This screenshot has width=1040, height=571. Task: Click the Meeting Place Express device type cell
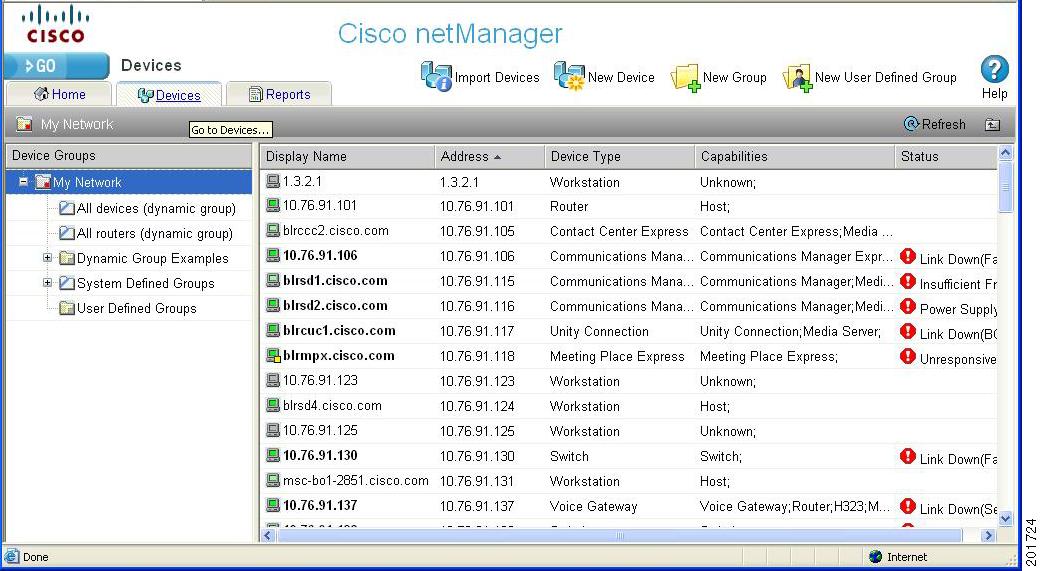[617, 356]
